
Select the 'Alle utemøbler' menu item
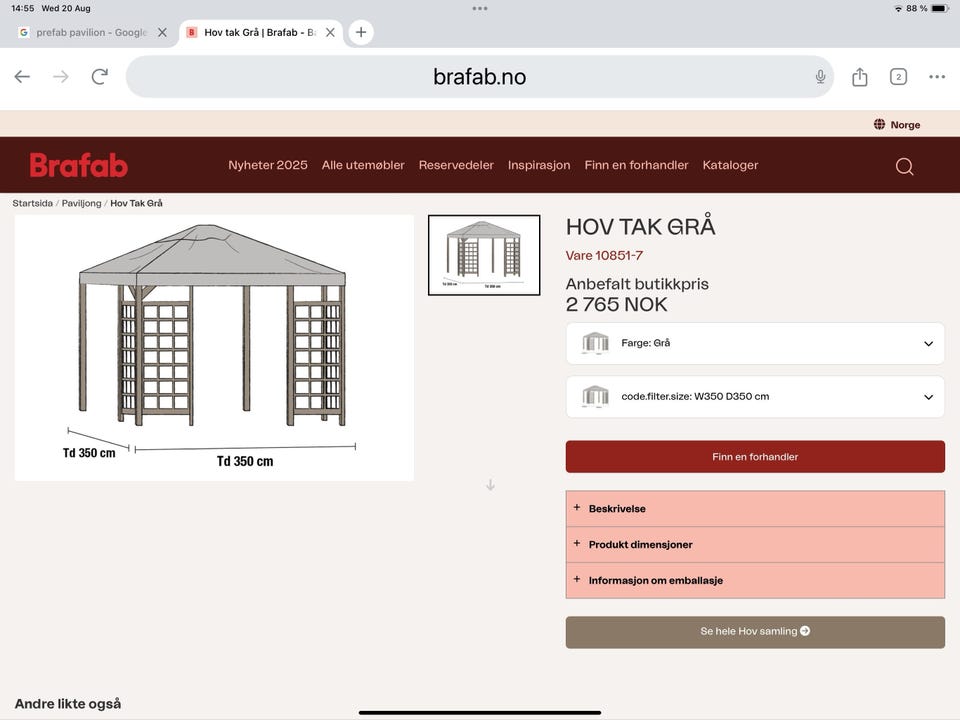pyautogui.click(x=362, y=165)
